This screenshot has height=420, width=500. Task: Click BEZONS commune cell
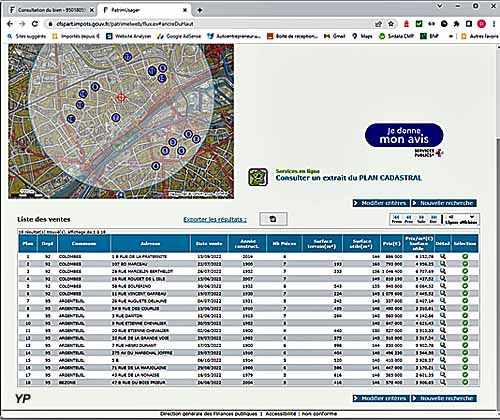67,382
